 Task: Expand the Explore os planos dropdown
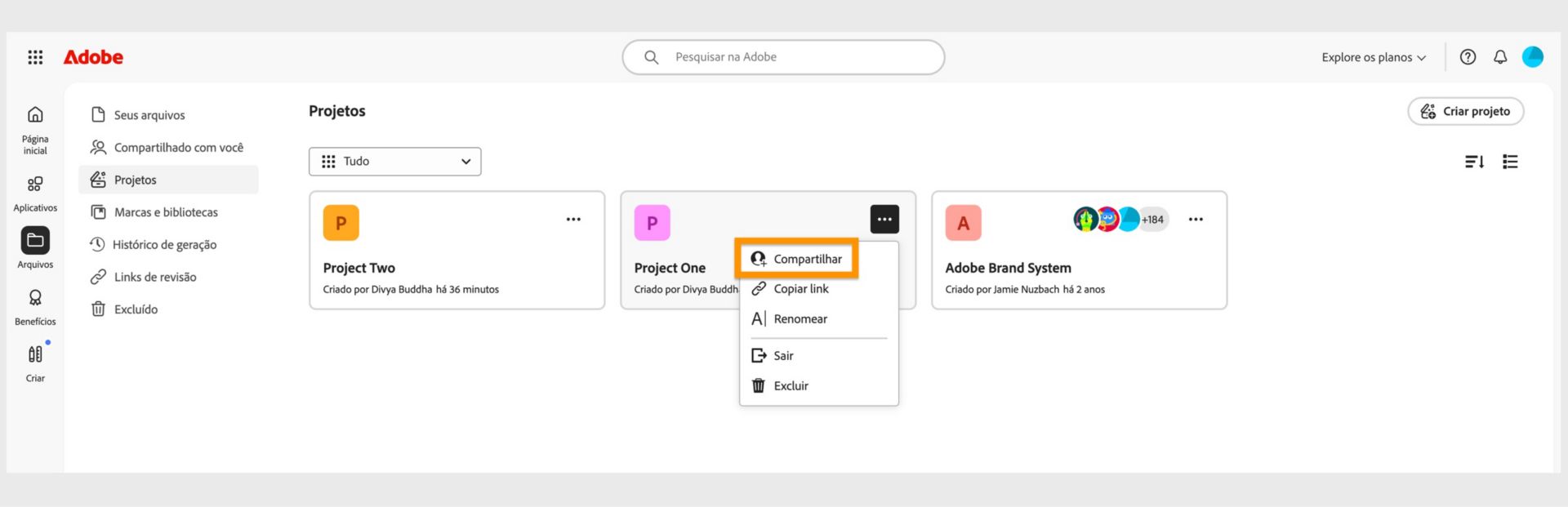(1374, 57)
